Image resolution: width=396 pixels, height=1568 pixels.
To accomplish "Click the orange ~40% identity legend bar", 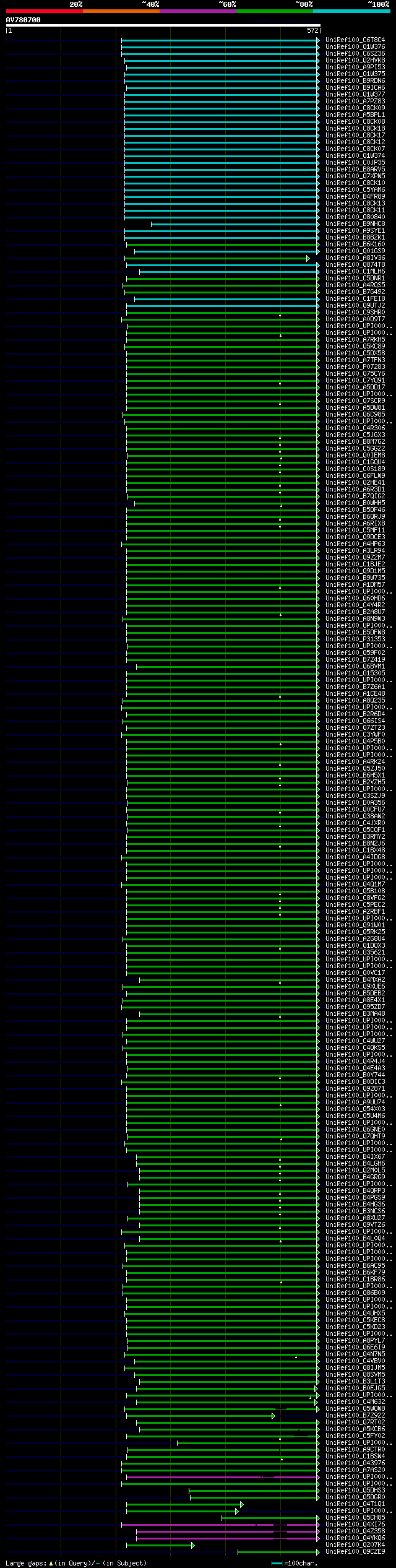I will [121, 11].
